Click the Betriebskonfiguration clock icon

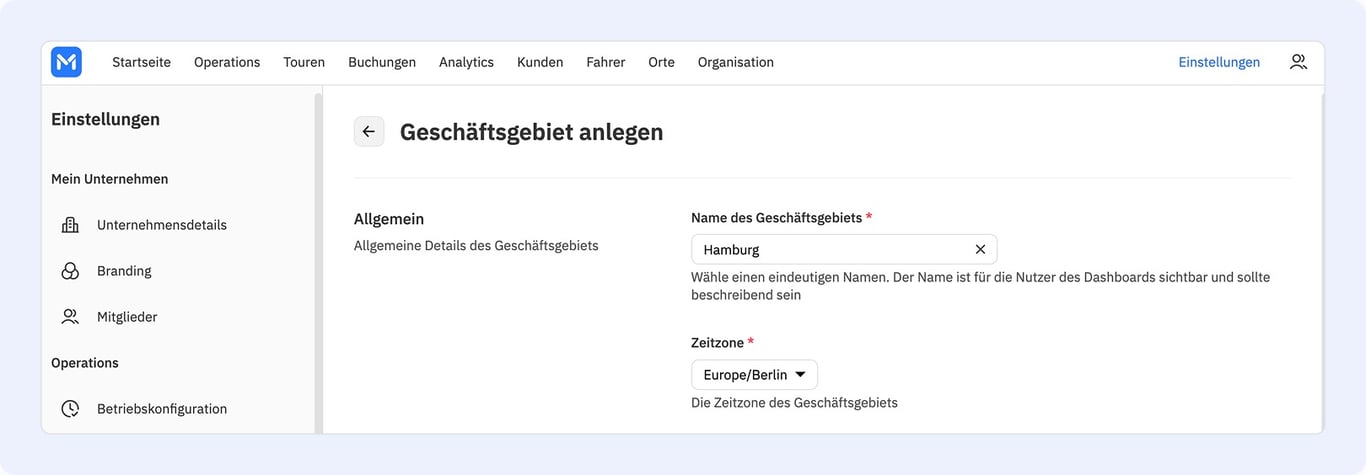click(70, 409)
